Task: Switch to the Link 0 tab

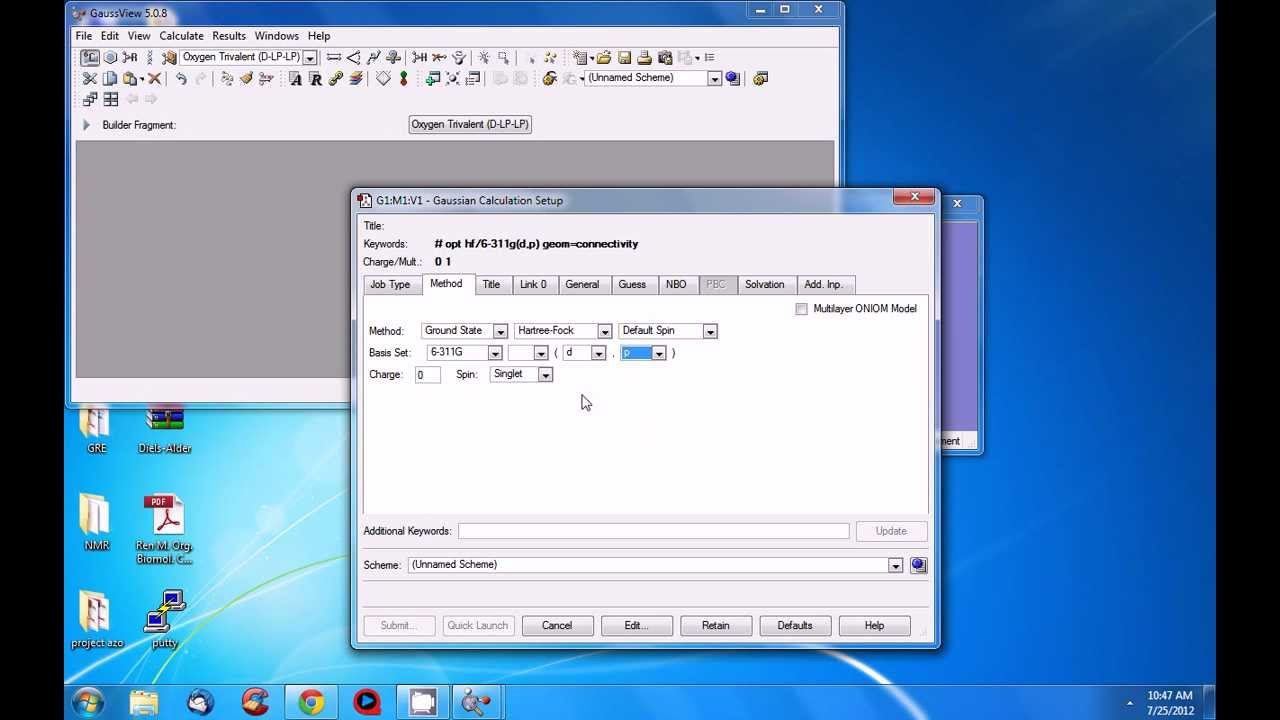Action: [533, 285]
